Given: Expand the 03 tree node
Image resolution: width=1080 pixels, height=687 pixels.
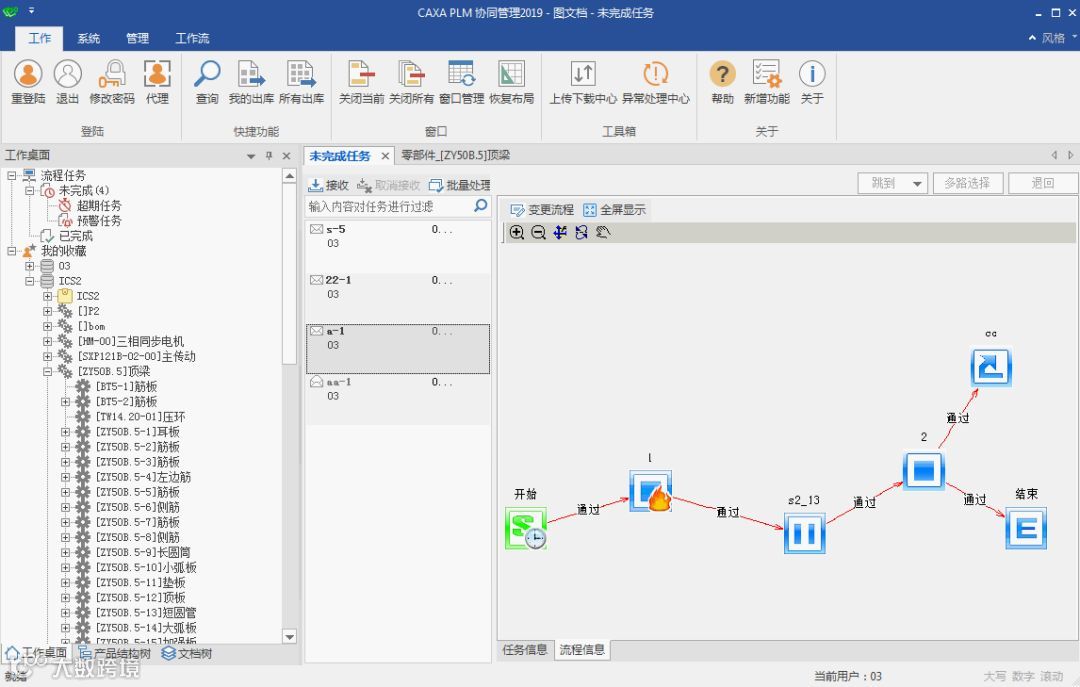Looking at the screenshot, I should click(30, 266).
